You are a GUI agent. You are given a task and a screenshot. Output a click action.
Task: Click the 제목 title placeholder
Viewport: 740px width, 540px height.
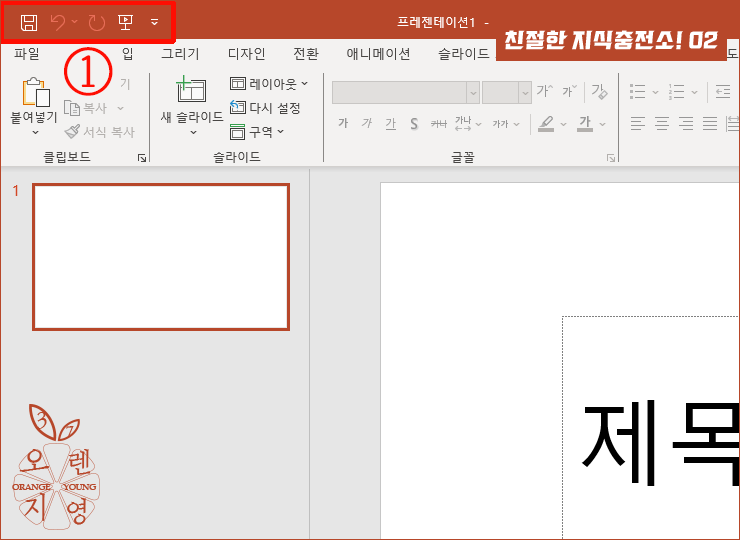coord(651,428)
